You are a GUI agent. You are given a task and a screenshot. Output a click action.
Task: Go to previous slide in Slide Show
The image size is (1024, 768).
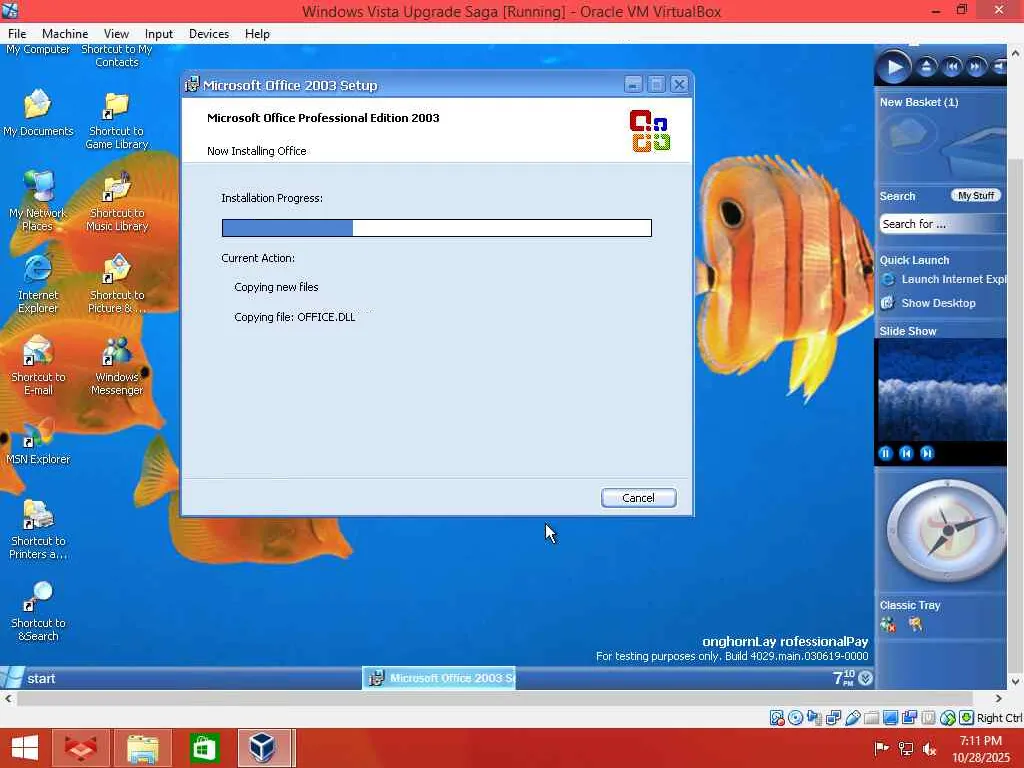point(906,453)
